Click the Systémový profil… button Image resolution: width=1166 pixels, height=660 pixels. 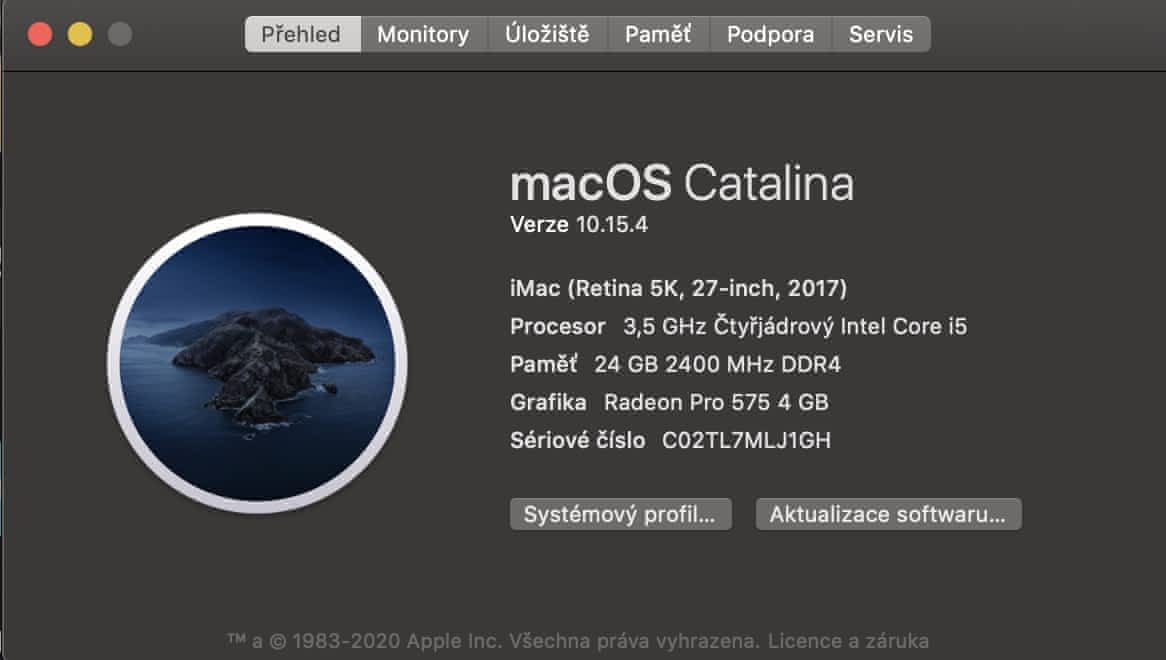(x=620, y=515)
